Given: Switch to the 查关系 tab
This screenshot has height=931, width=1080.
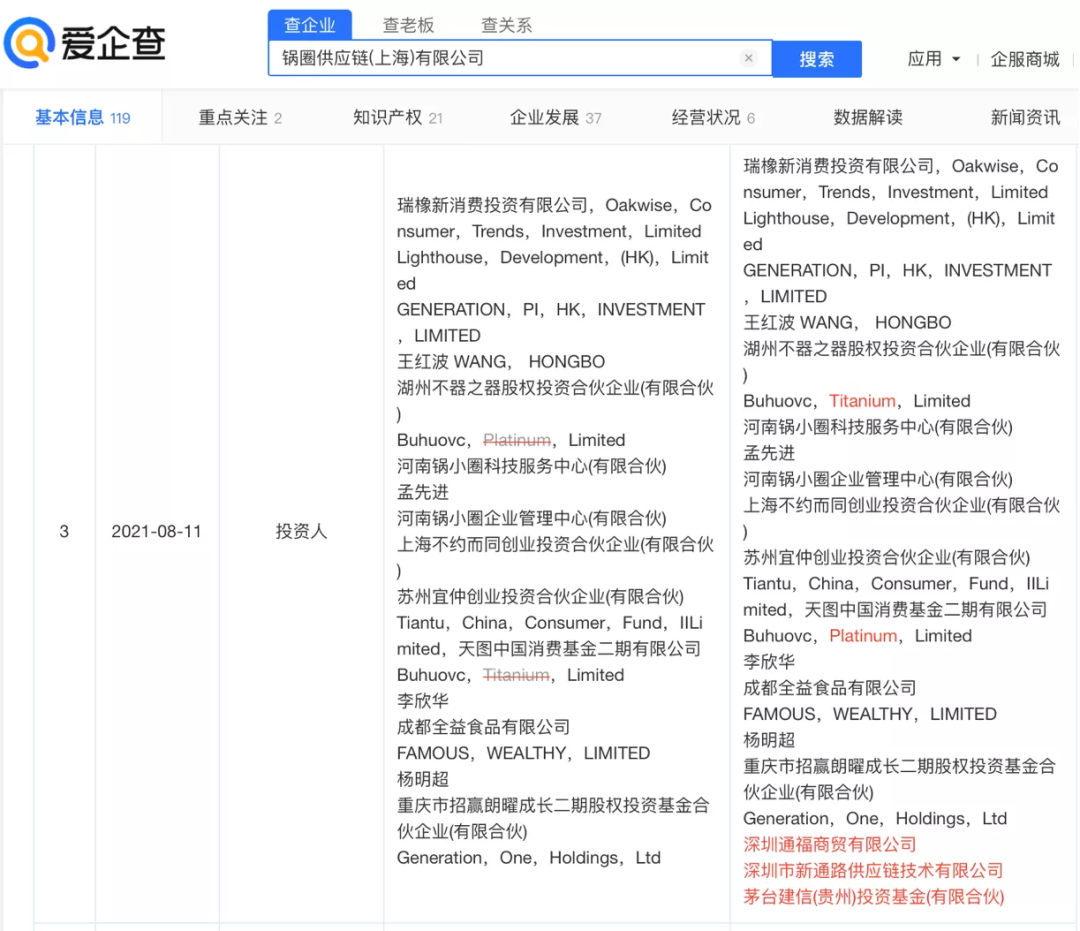Looking at the screenshot, I should point(507,25).
